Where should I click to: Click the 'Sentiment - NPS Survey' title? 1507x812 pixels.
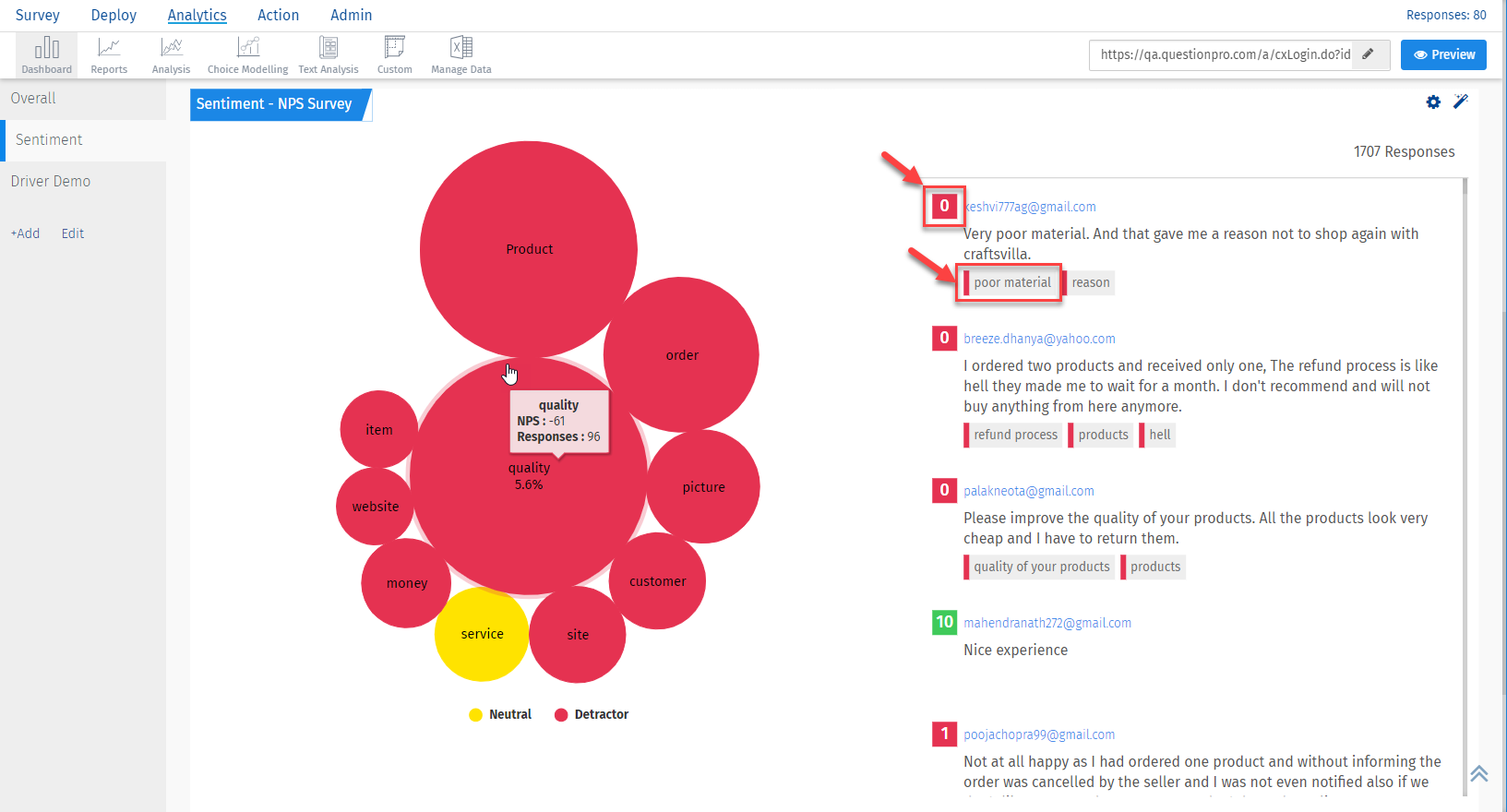(274, 104)
